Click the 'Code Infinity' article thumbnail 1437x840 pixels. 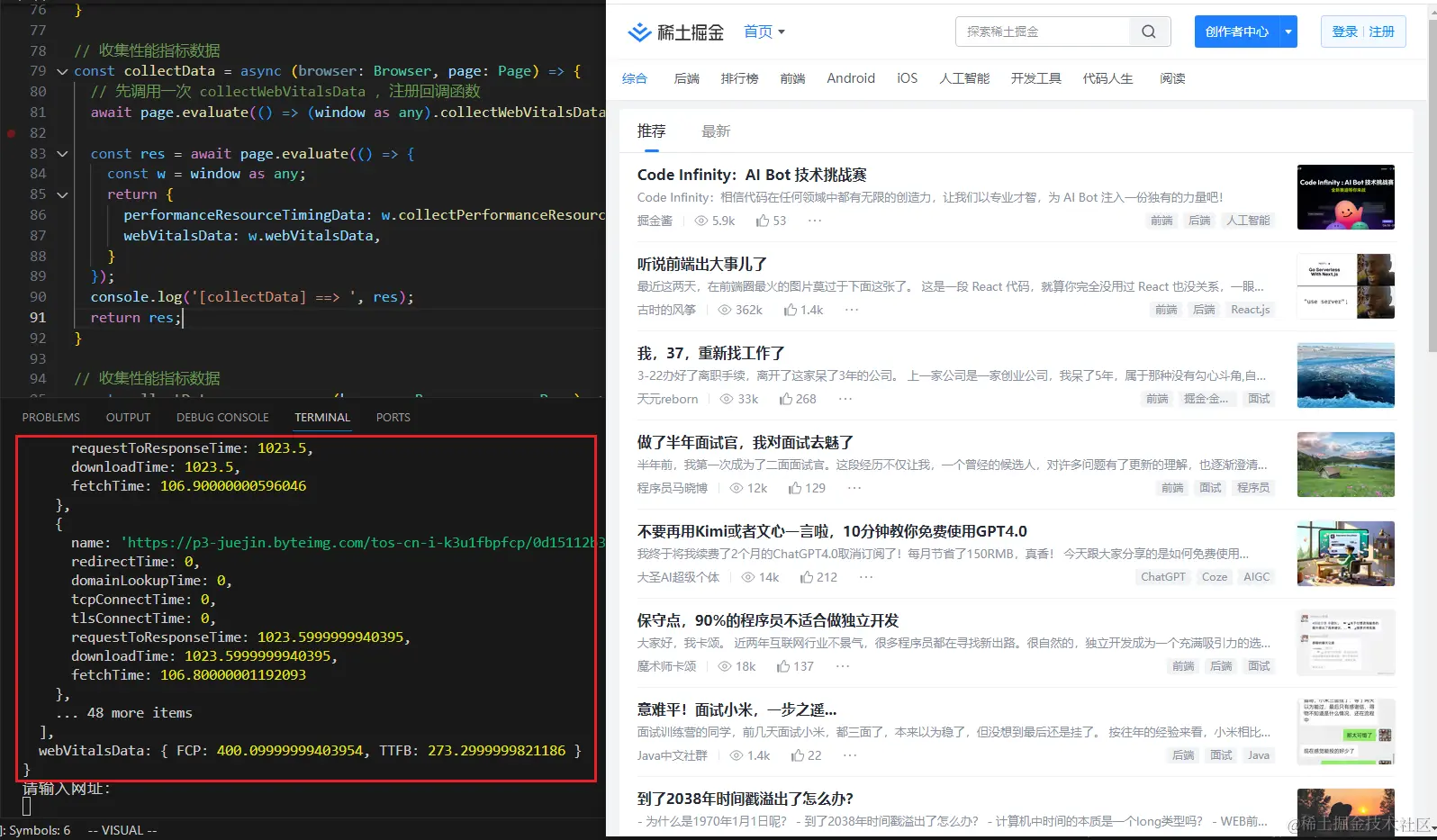1346,197
